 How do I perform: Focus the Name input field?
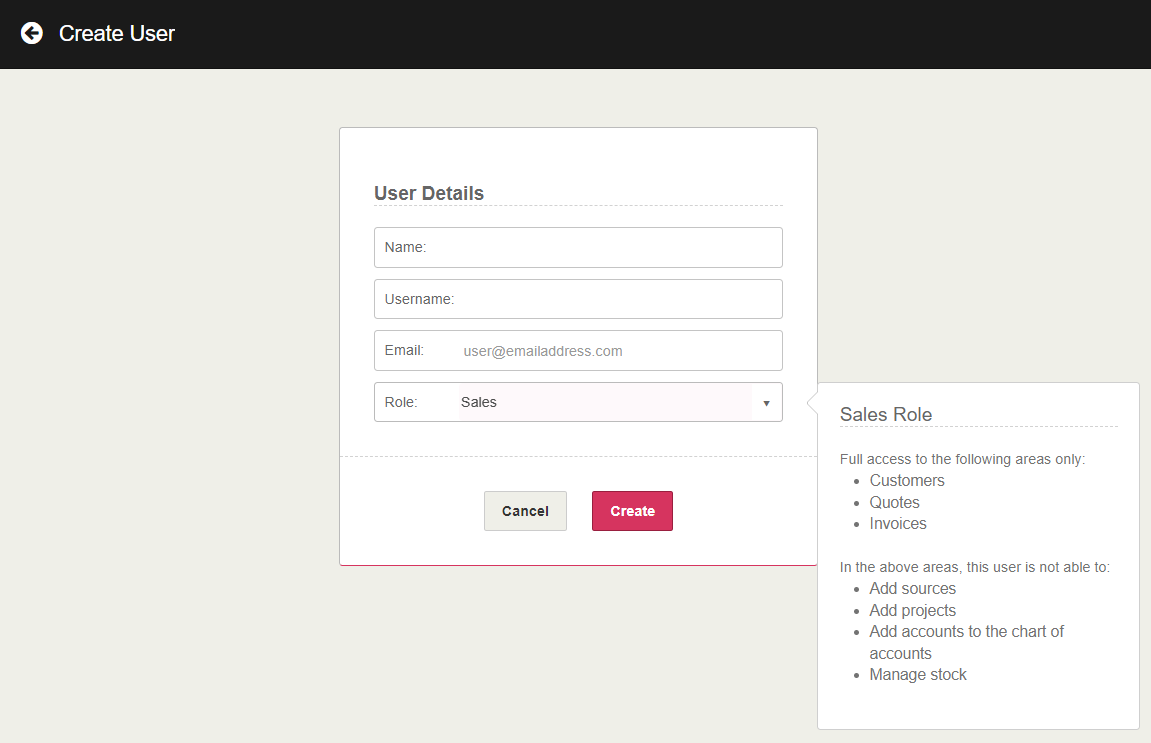pos(600,247)
